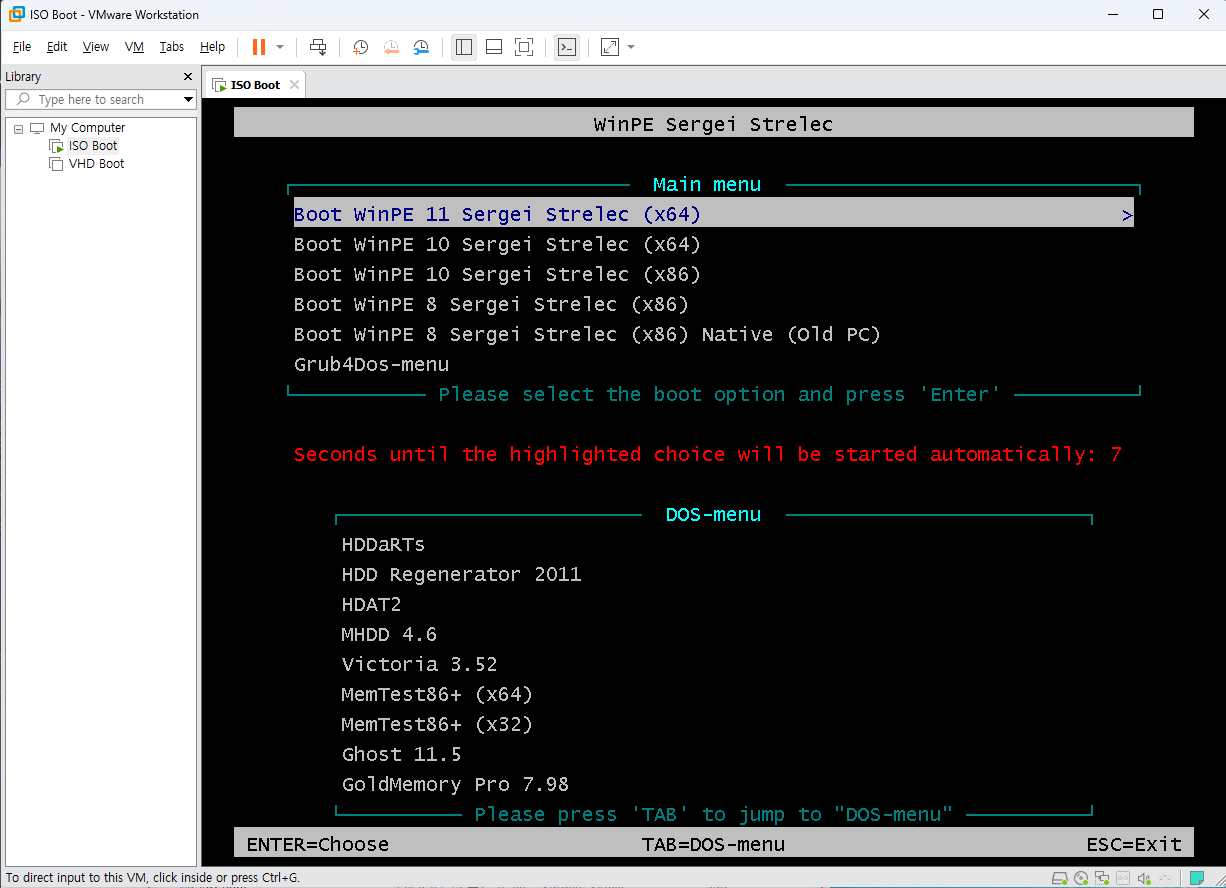1226x888 pixels.
Task: Select the Grub4Dos-menu entry
Action: [371, 364]
